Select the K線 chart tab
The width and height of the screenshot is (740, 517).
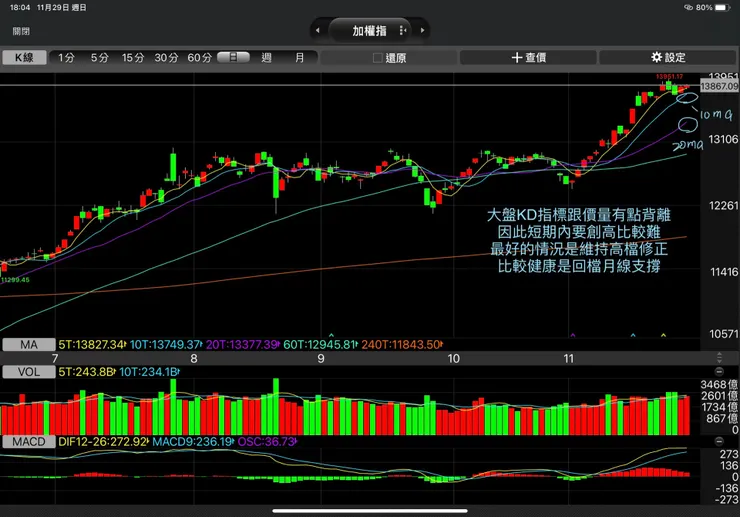pos(25,58)
